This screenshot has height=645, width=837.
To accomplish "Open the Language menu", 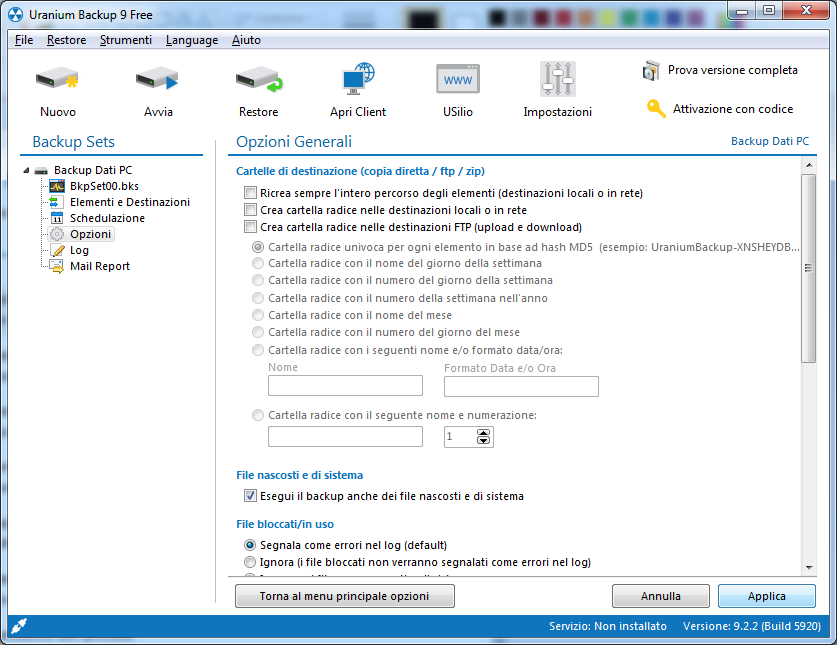I will tap(192, 40).
